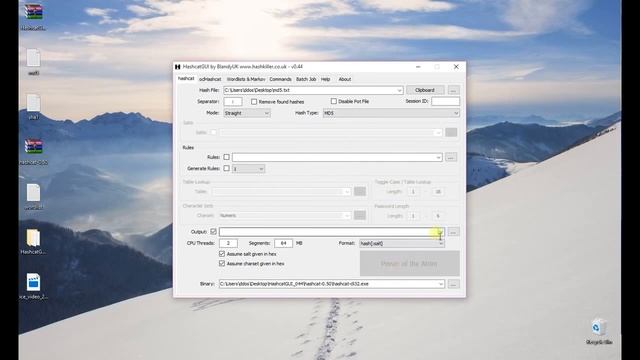
Task: Expand the Binary path dropdown
Action: tap(441, 284)
